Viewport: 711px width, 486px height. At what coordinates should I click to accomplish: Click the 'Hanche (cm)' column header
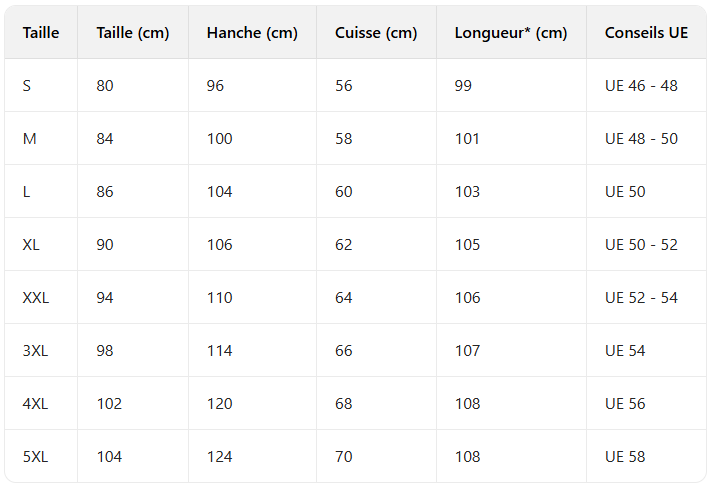pyautogui.click(x=252, y=33)
